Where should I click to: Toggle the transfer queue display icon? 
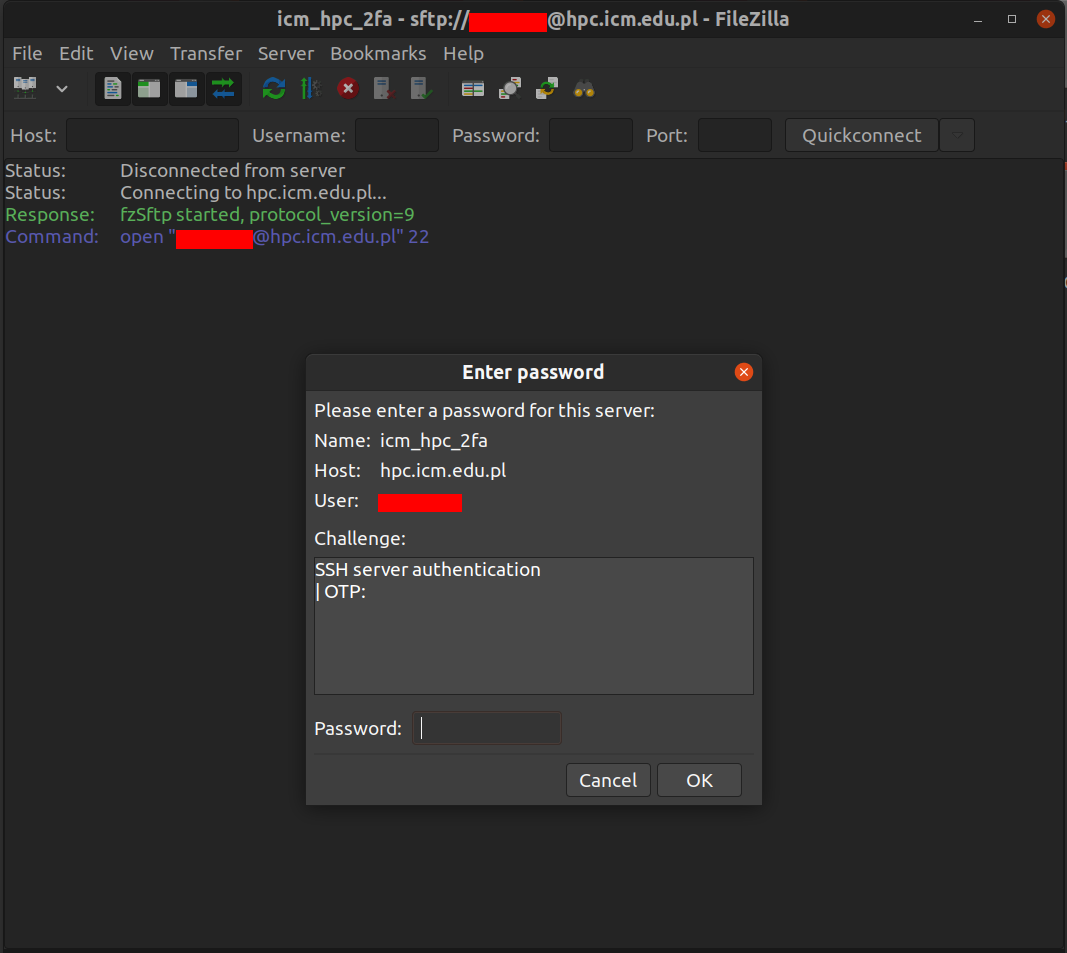(223, 89)
